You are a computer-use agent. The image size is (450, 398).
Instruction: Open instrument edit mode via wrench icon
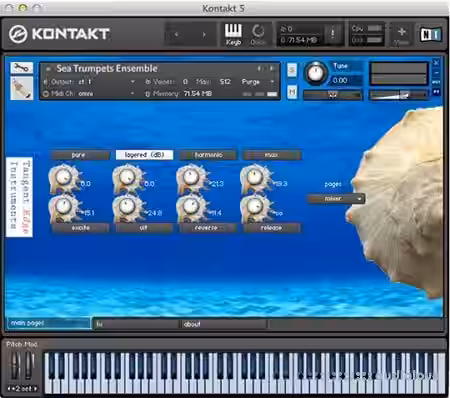pos(22,68)
